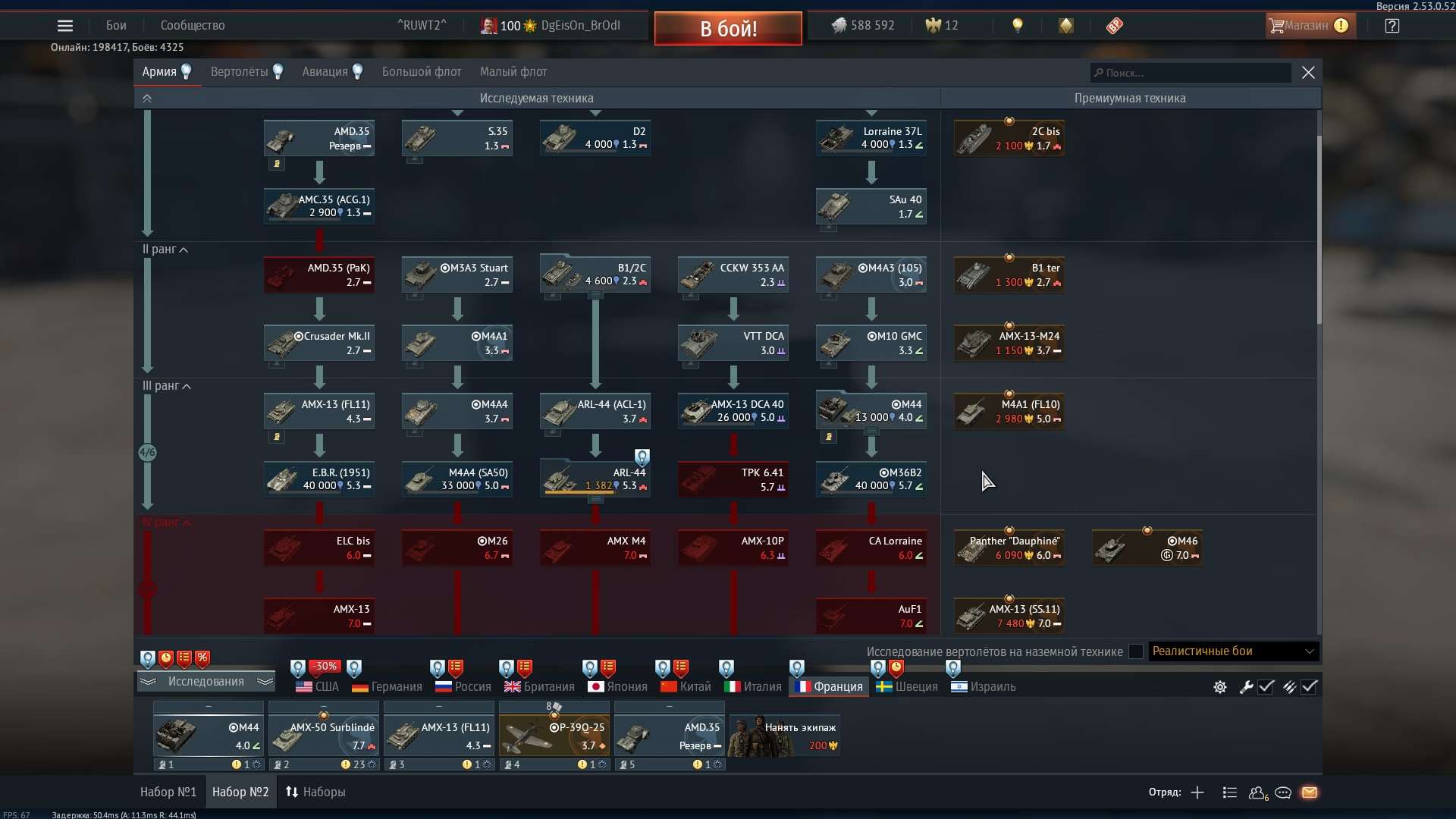The height and width of the screenshot is (819, 1456).
Task: Open nation tree settings gear icon
Action: (1219, 687)
